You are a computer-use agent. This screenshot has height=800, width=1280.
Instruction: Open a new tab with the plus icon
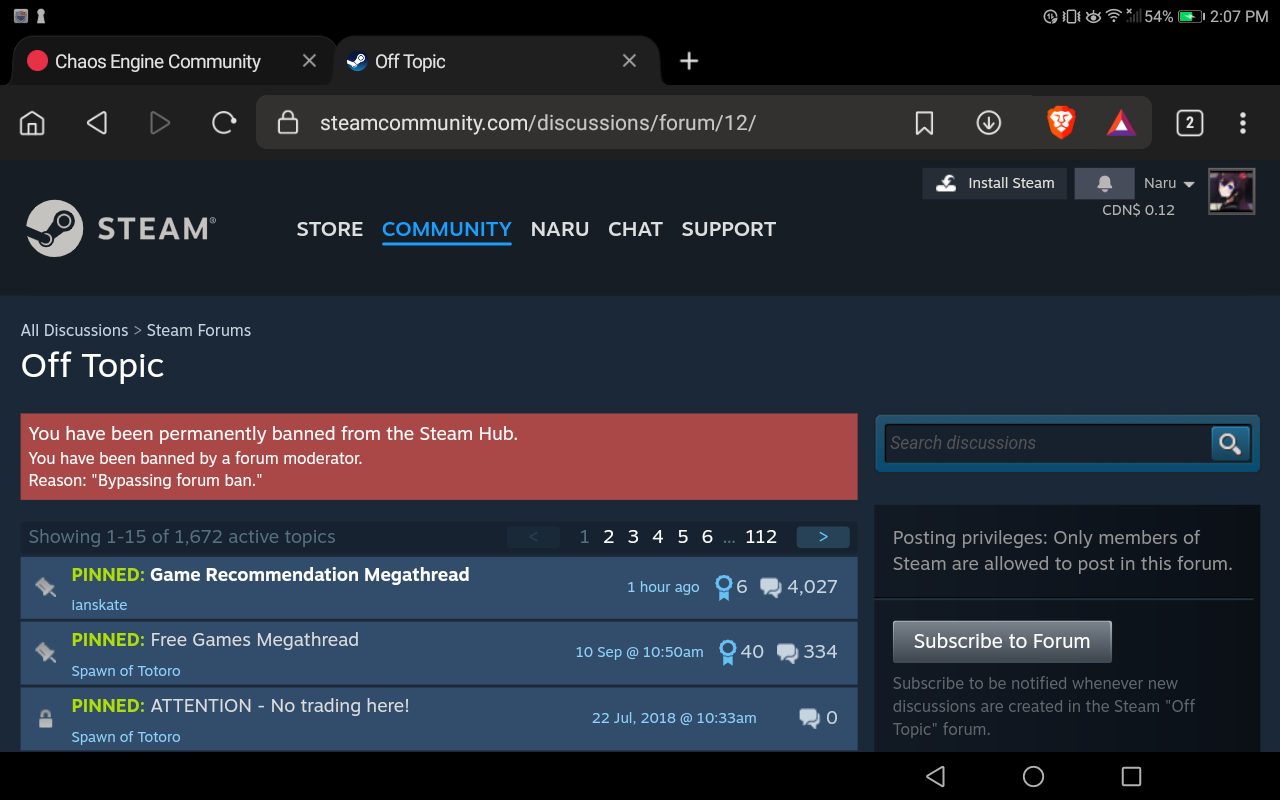pos(689,61)
